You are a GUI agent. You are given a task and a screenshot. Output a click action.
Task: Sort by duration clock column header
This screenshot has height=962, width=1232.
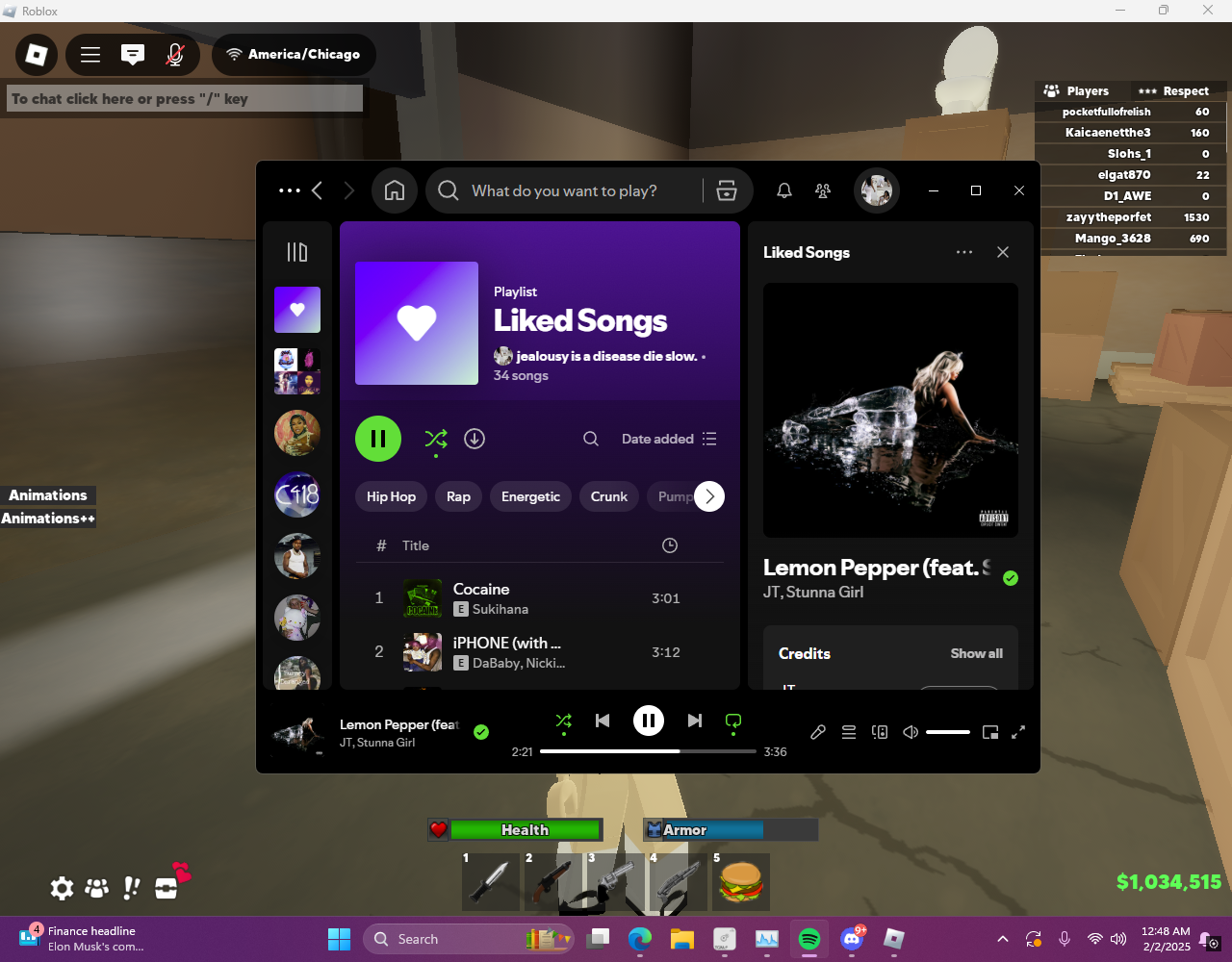pos(670,545)
